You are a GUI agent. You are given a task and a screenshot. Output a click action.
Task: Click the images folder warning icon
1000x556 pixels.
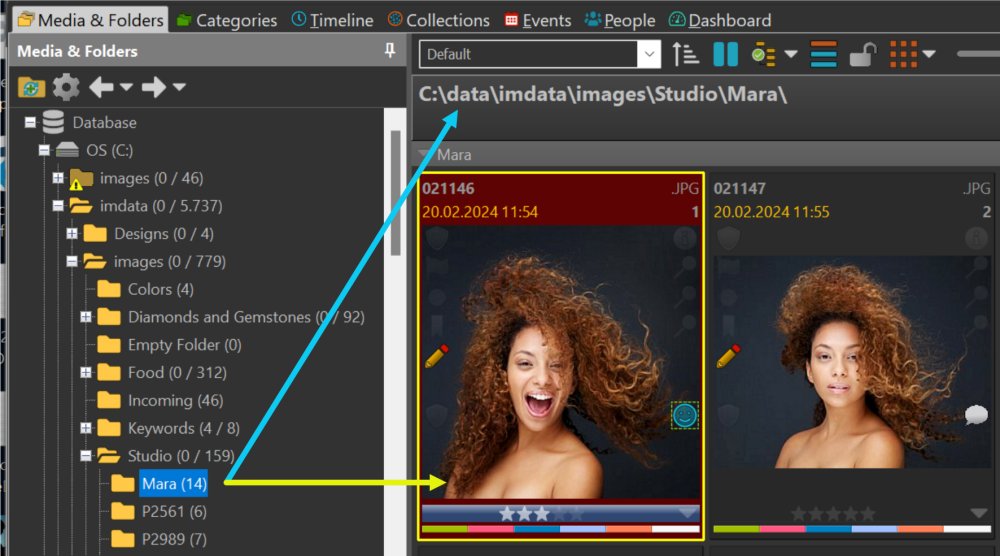[x=76, y=185]
